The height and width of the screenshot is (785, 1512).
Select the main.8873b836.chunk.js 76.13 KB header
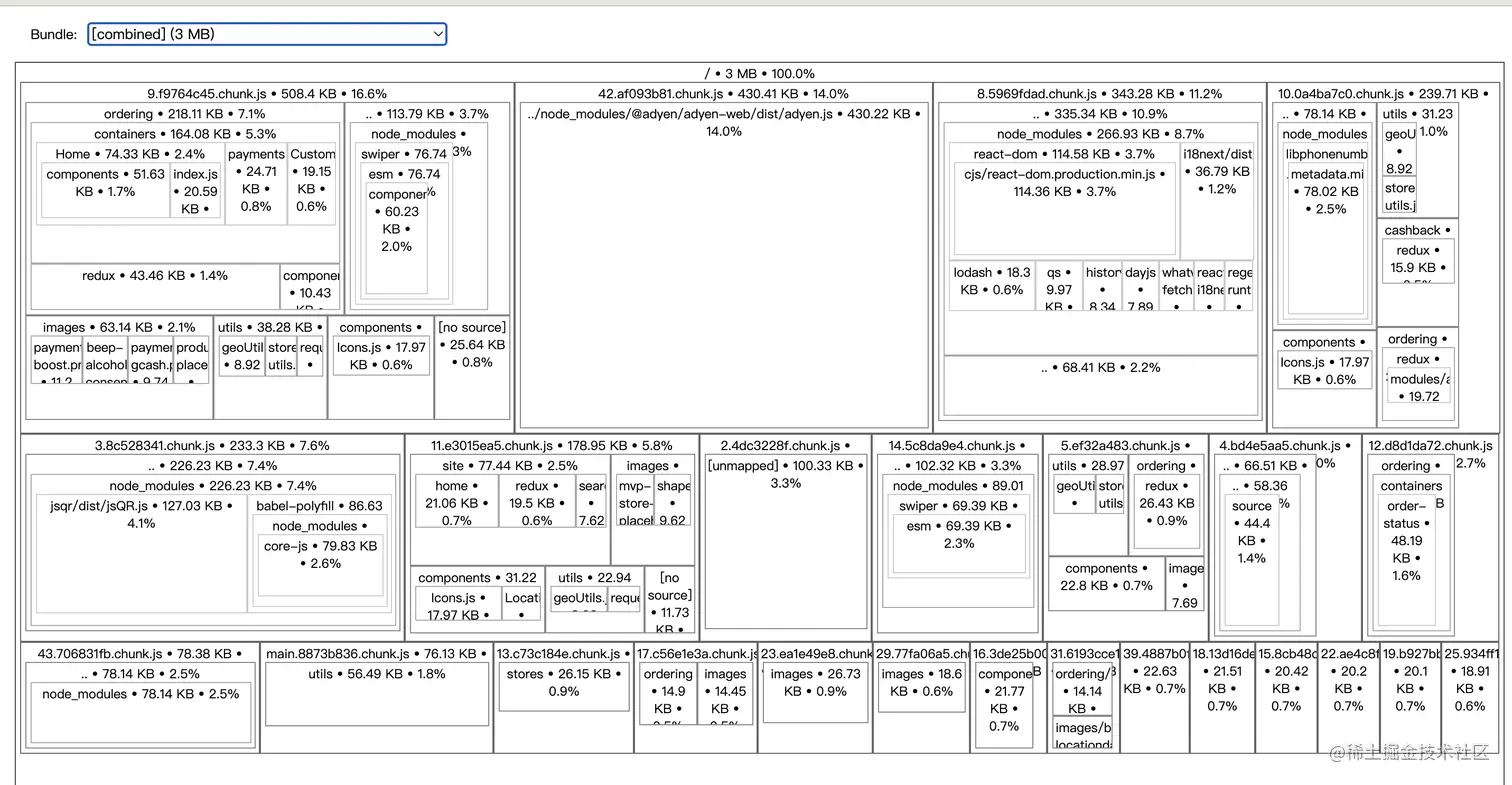pyautogui.click(x=377, y=653)
